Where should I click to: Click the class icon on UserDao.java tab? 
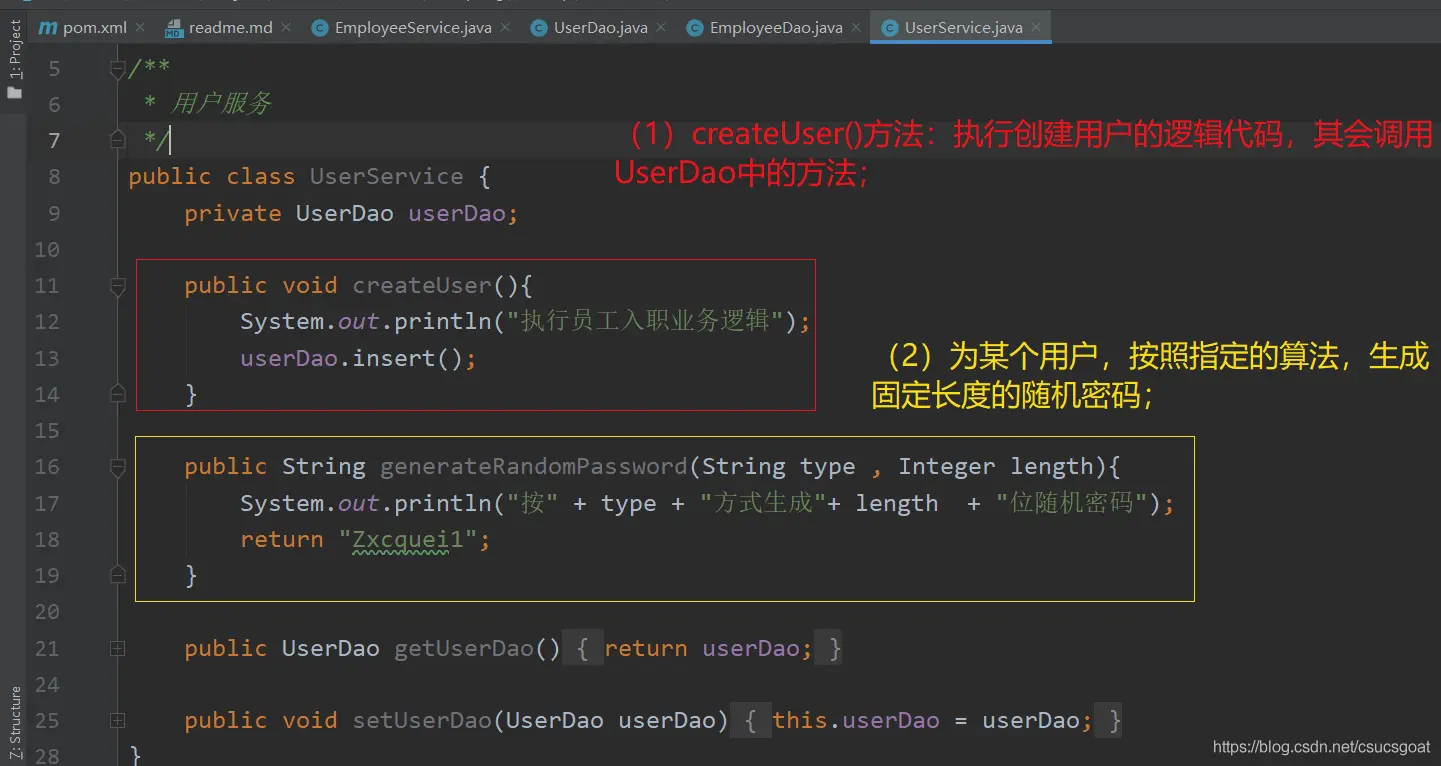point(539,28)
